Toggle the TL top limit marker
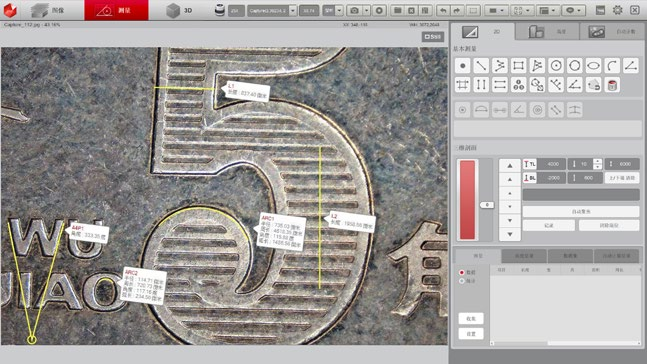The height and width of the screenshot is (364, 647). (x=530, y=164)
